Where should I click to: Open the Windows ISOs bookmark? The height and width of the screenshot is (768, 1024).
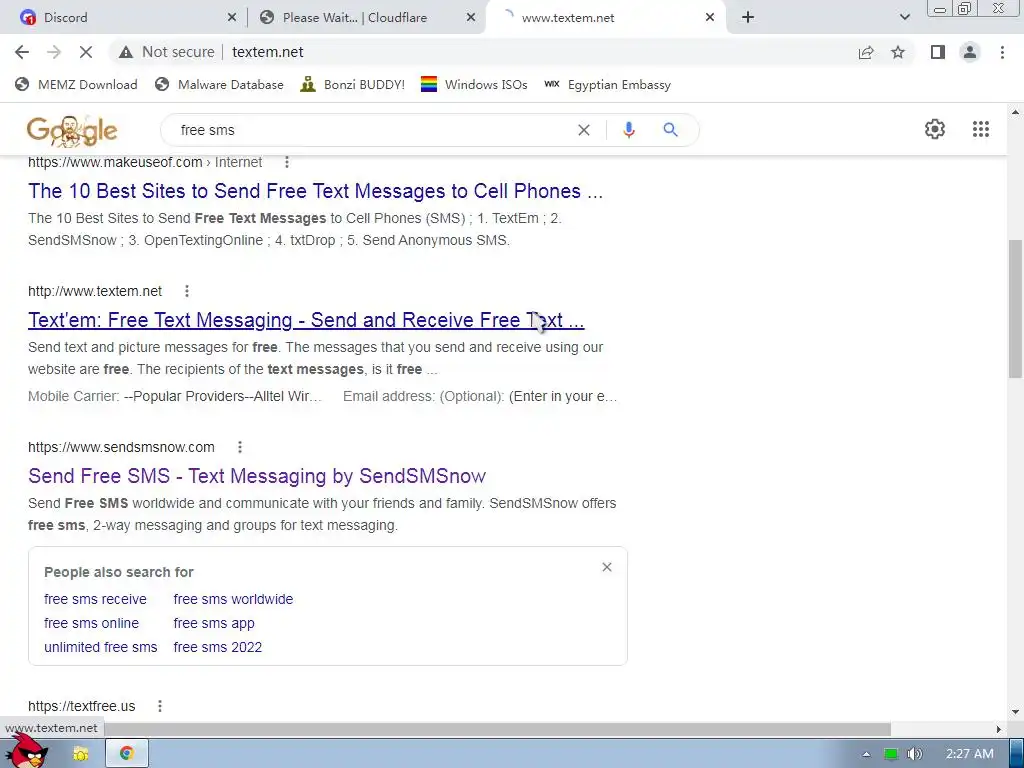coord(474,85)
